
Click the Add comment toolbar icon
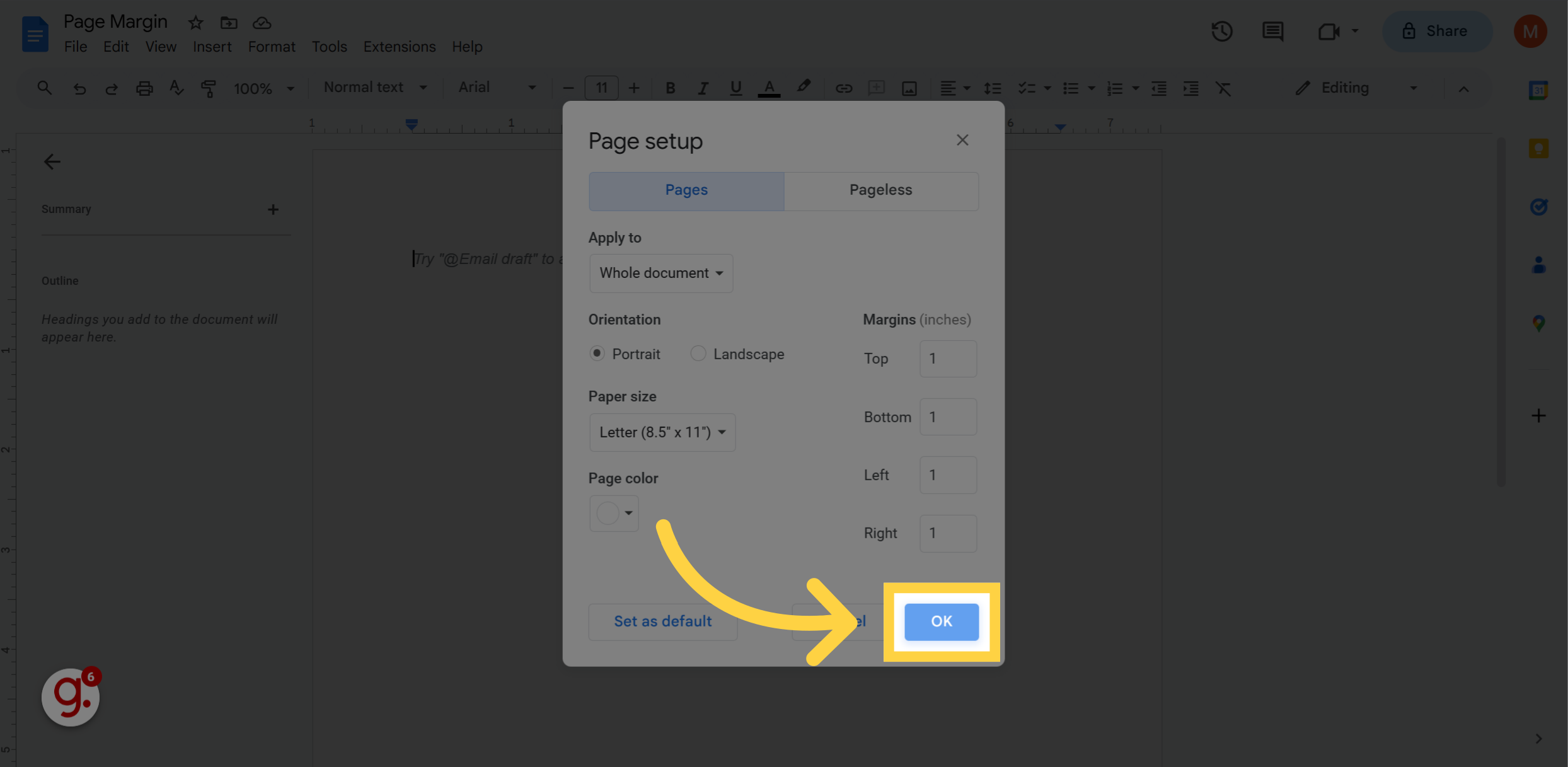click(x=877, y=88)
